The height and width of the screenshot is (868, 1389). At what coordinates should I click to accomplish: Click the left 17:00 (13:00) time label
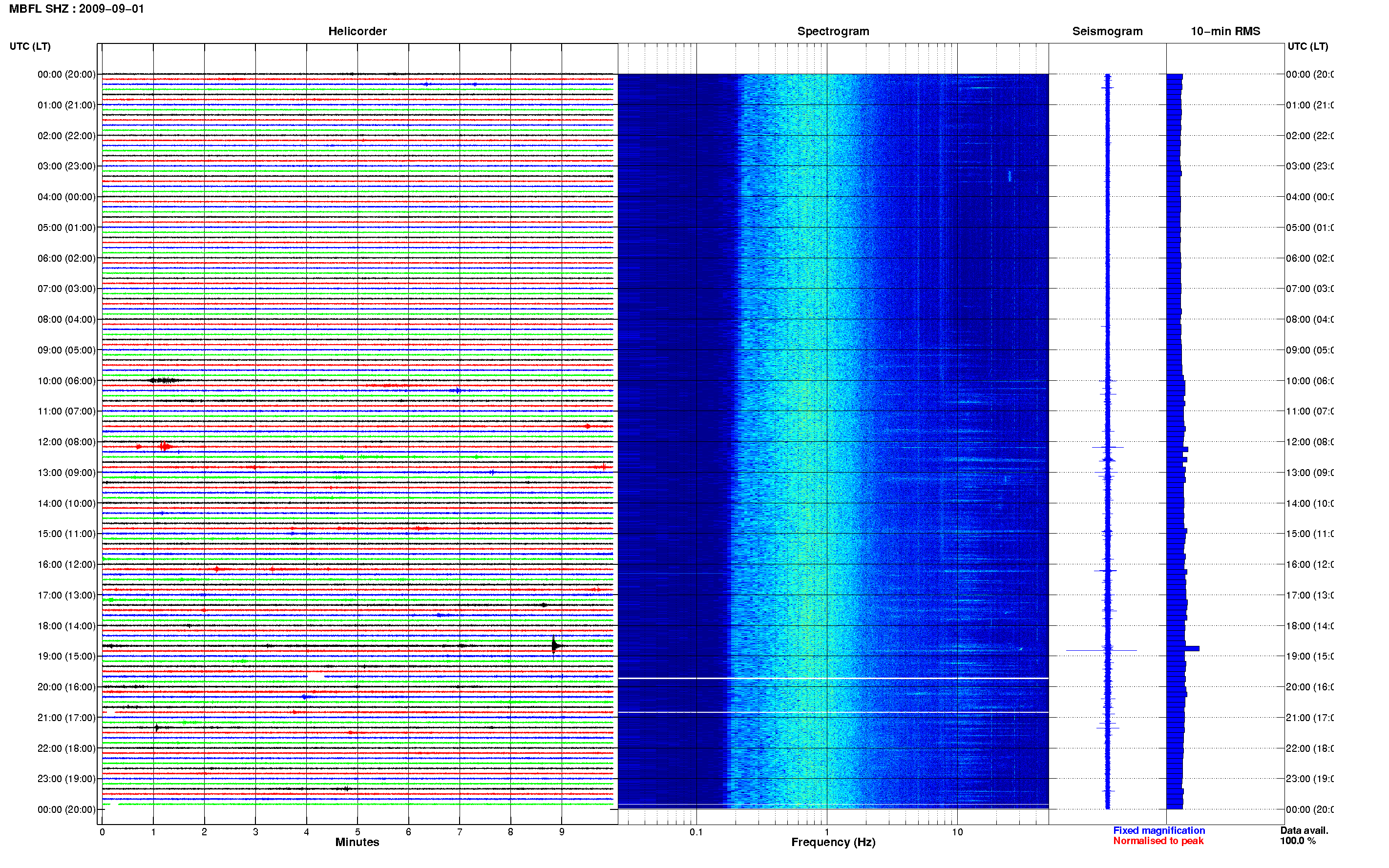[x=66, y=595]
